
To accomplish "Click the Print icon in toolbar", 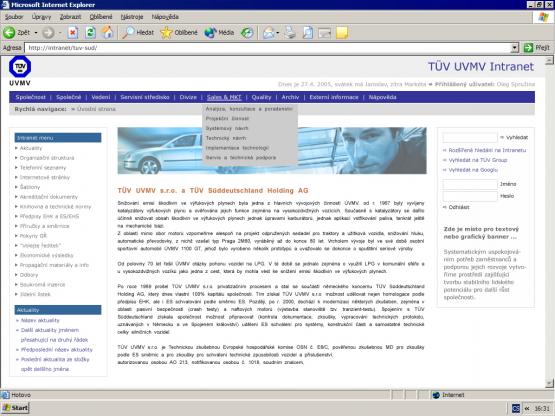I will (x=290, y=33).
